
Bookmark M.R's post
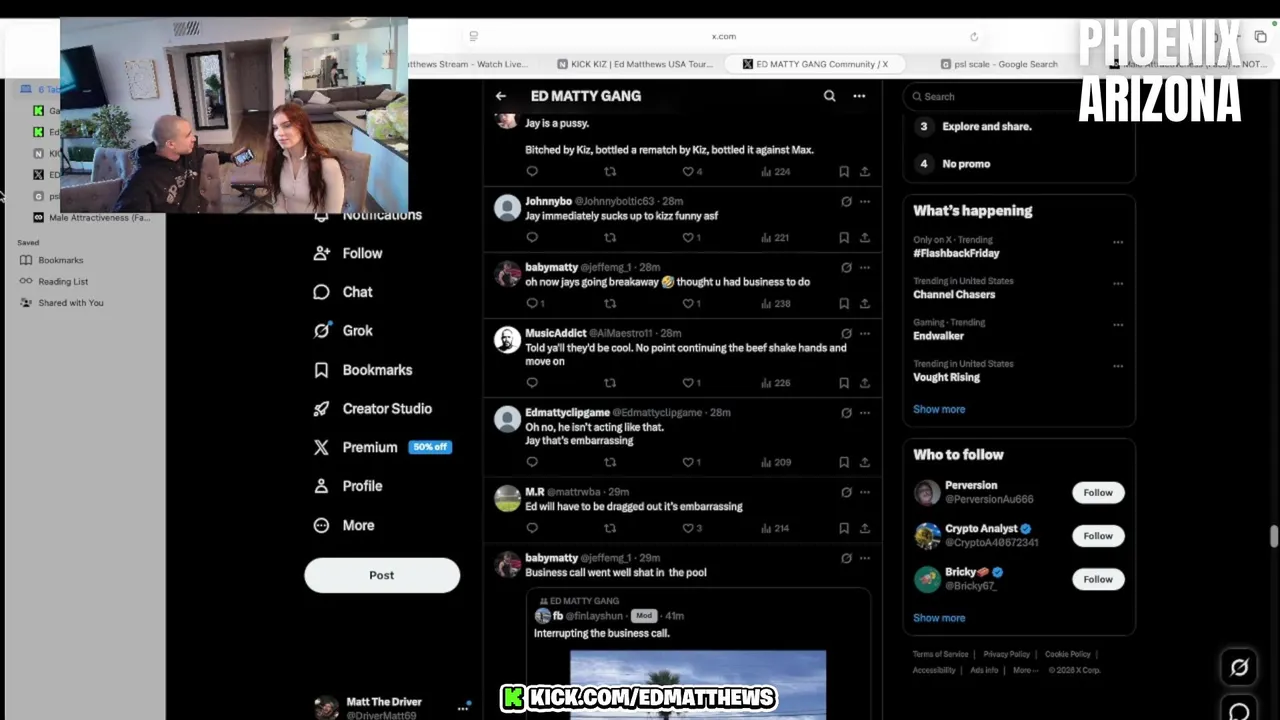click(x=844, y=528)
